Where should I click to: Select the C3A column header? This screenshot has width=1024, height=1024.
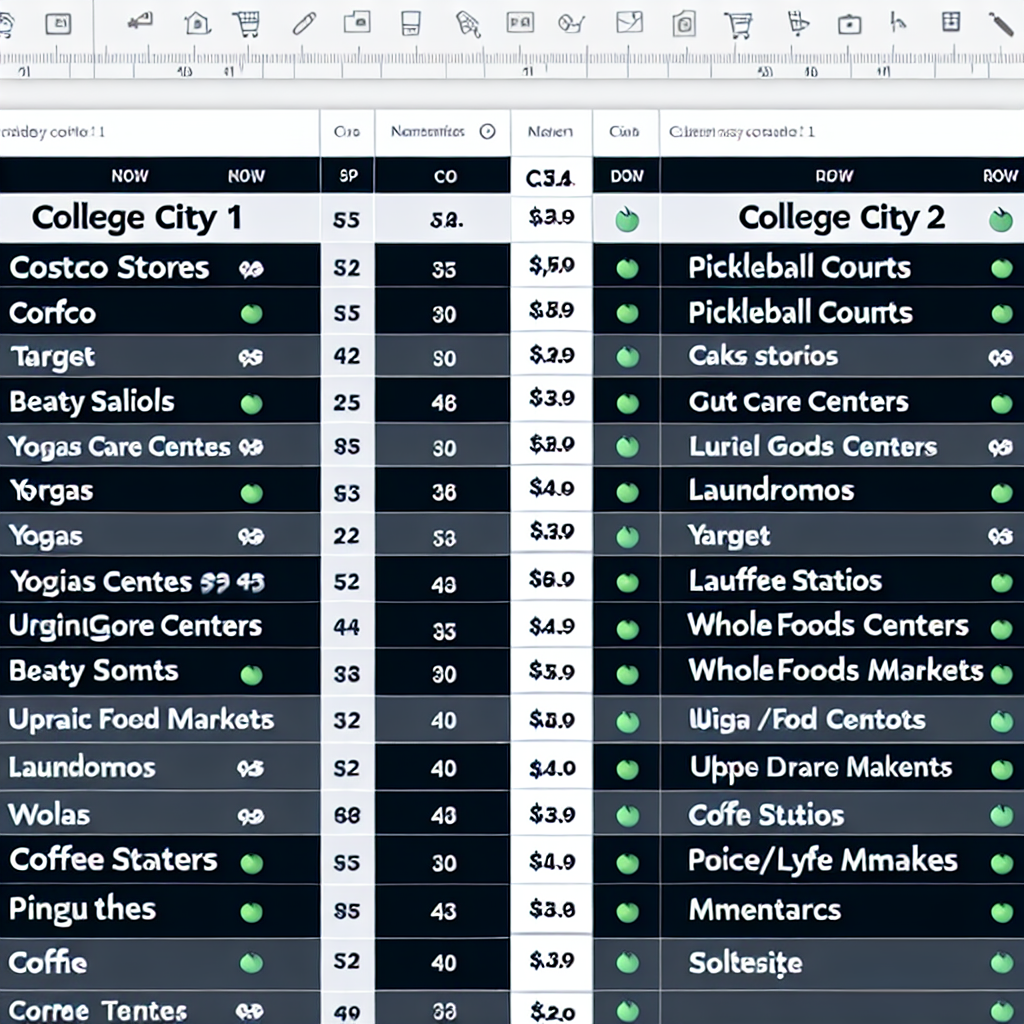coord(550,177)
